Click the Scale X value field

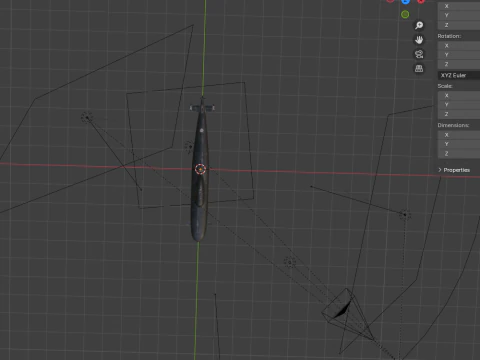point(459,96)
